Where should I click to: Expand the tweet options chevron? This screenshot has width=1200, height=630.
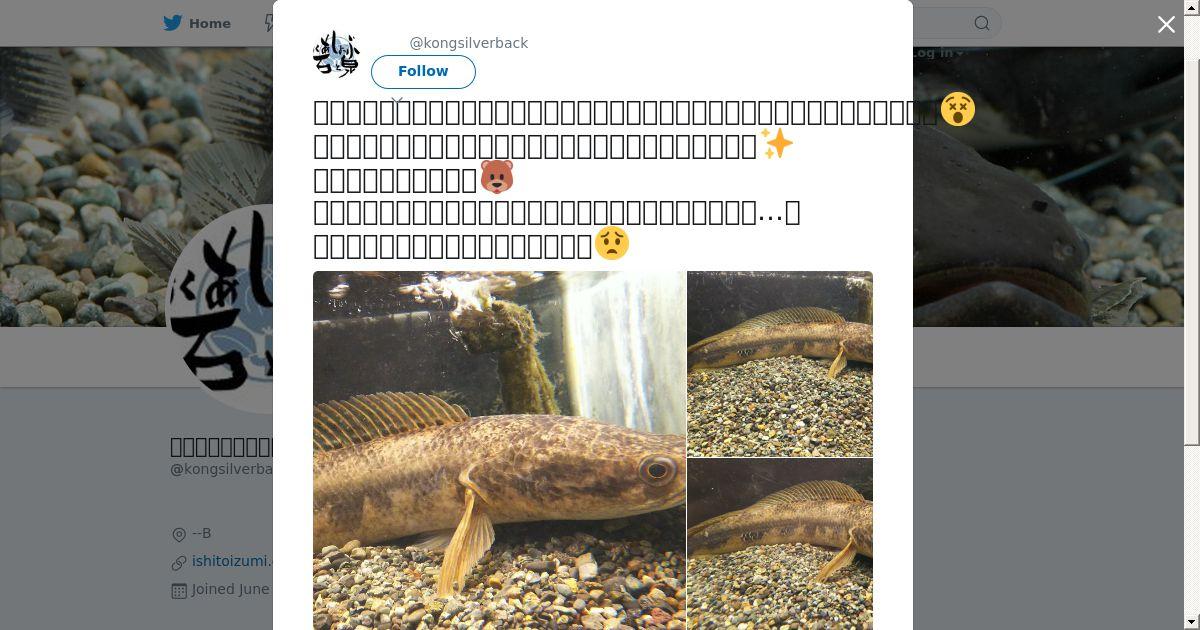(397, 101)
